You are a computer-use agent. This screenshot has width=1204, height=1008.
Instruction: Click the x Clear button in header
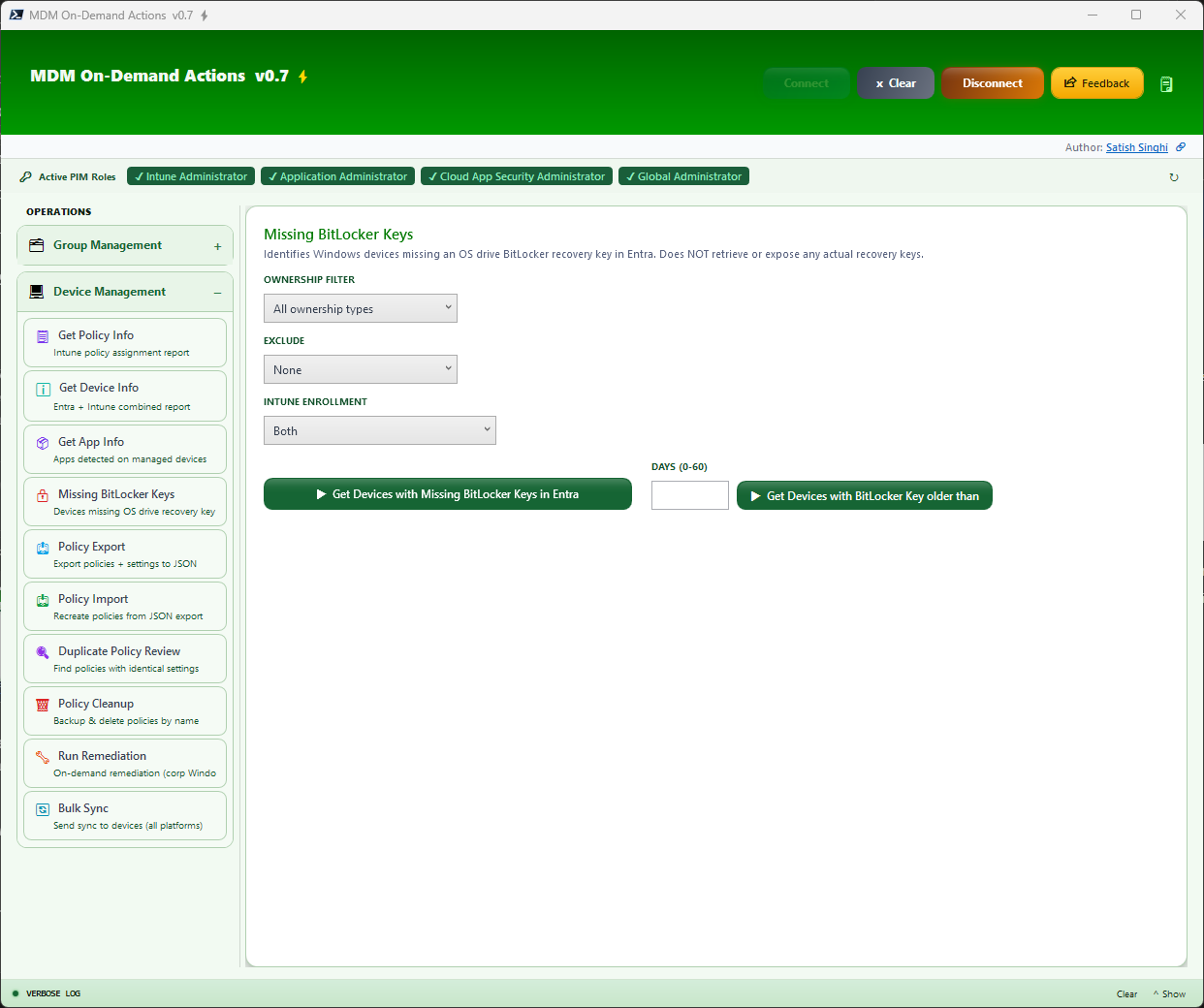point(896,83)
